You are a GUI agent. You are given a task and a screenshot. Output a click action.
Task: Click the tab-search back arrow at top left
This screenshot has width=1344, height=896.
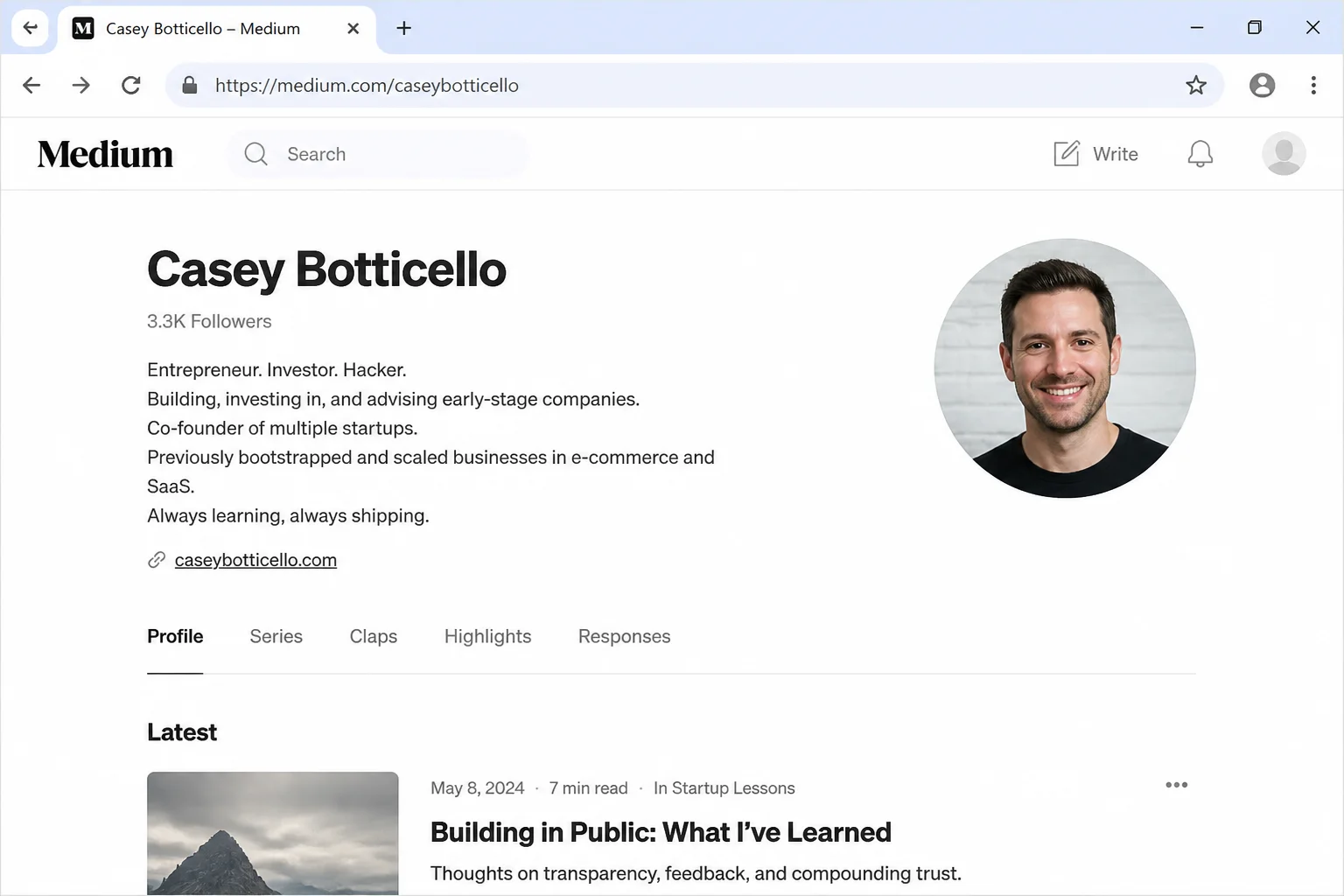(x=30, y=28)
